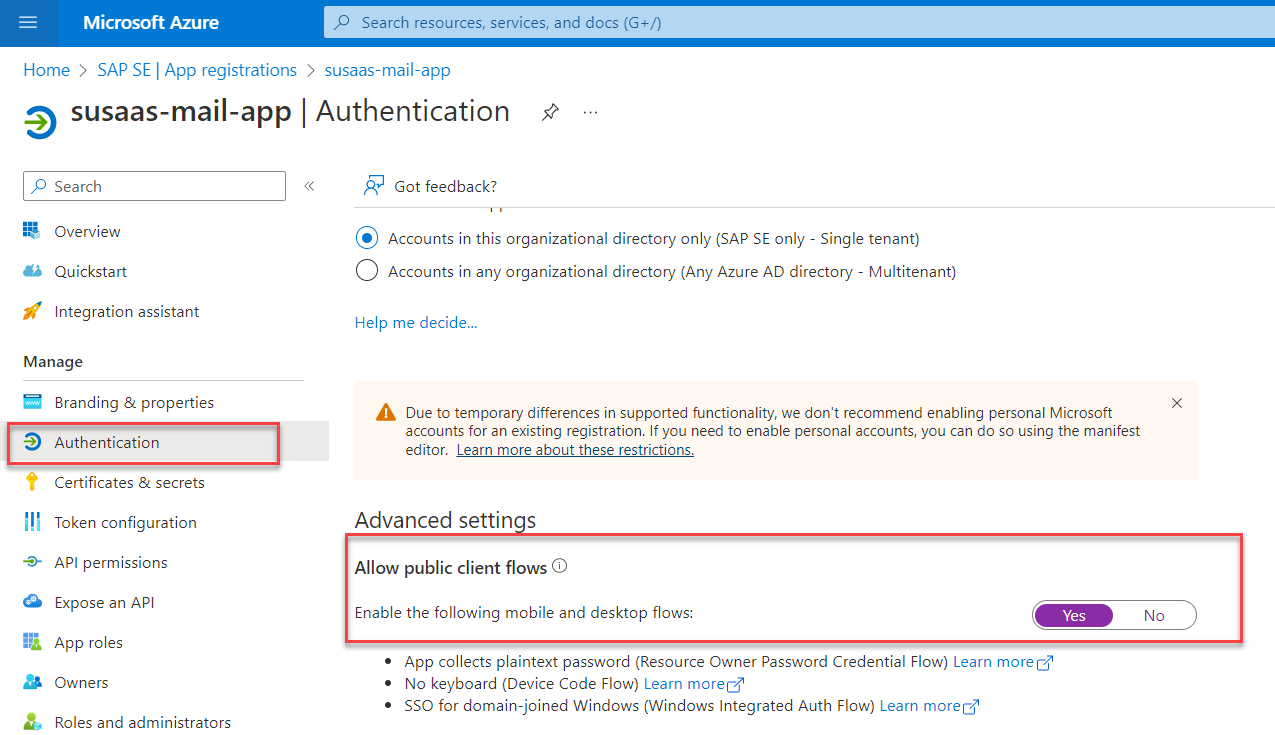1275x735 pixels.
Task: Collapse the sidebar with double chevron
Action: 309,186
